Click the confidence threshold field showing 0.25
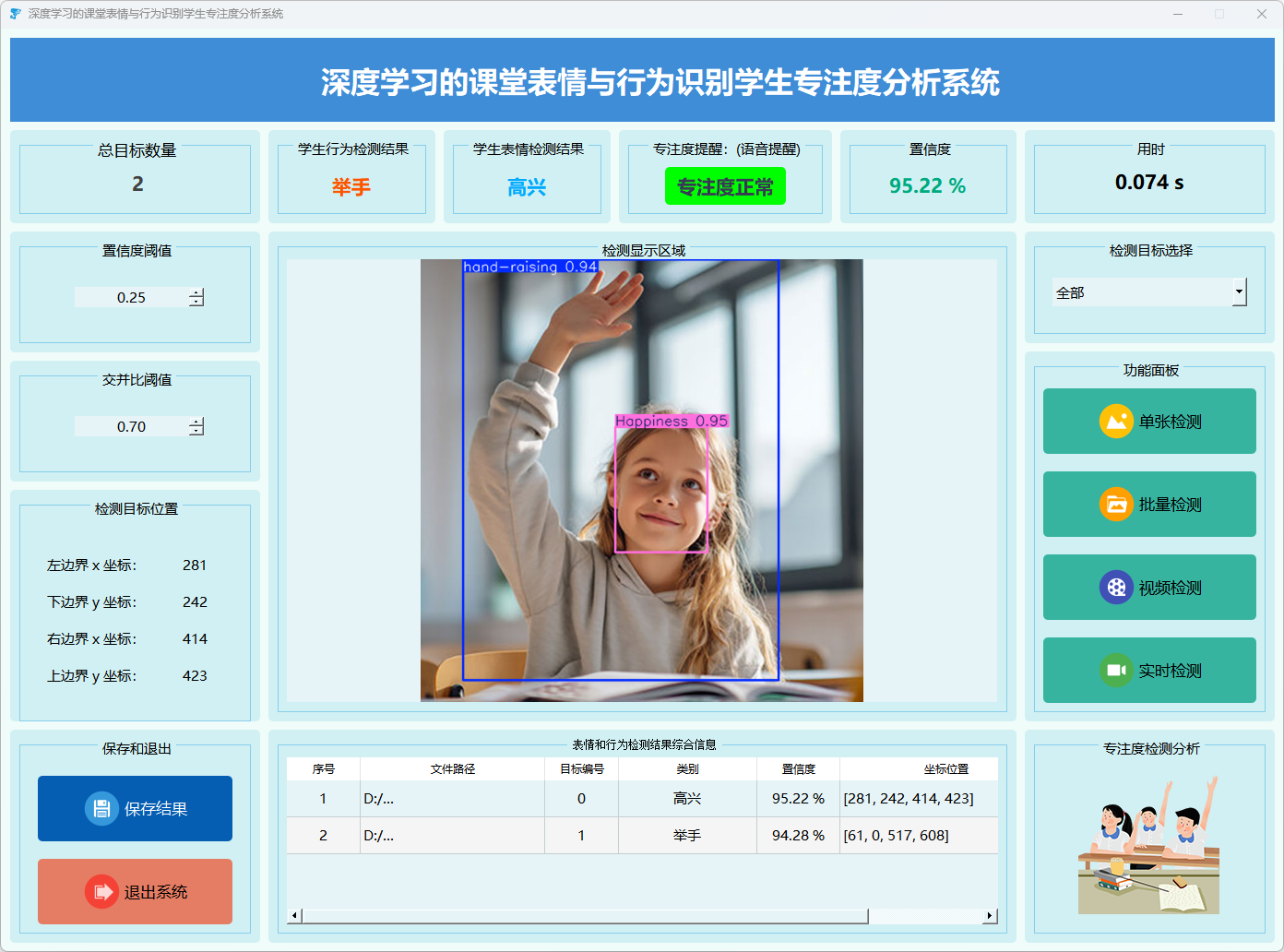Screen dimensions: 1284x952 tap(131, 297)
